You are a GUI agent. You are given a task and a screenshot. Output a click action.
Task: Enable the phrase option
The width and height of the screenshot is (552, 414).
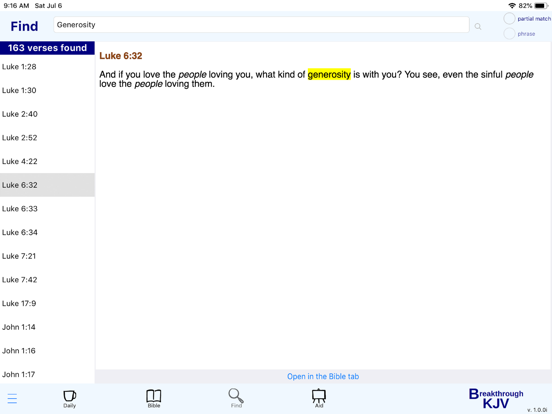(509, 34)
